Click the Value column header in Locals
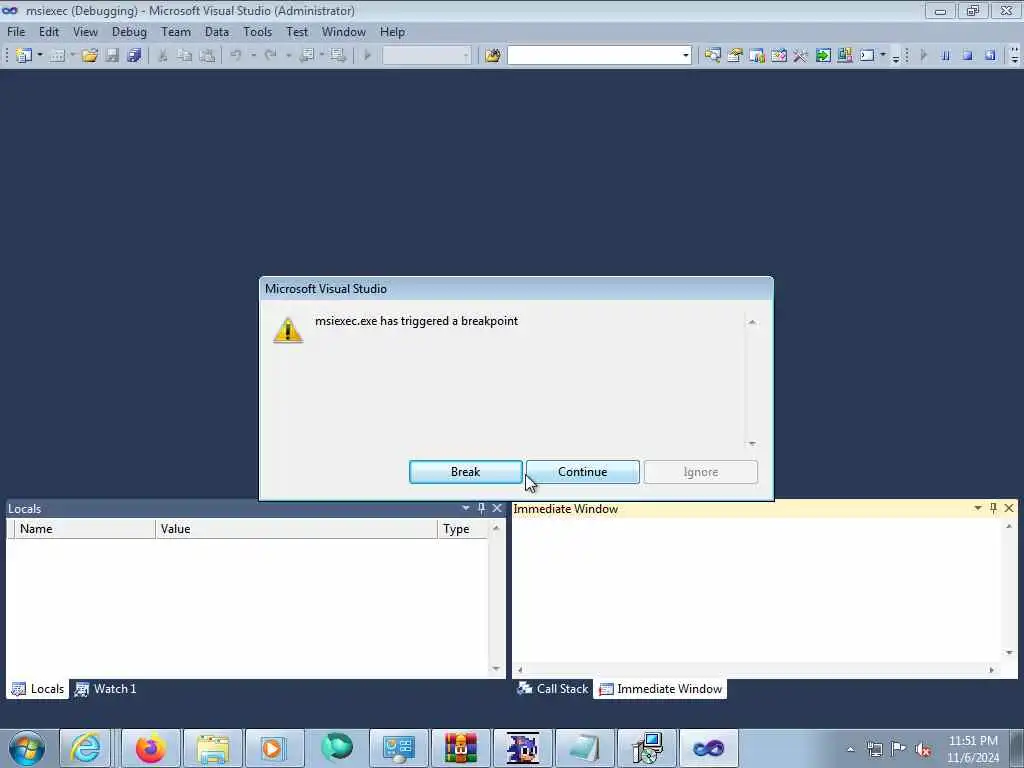 coord(296,529)
